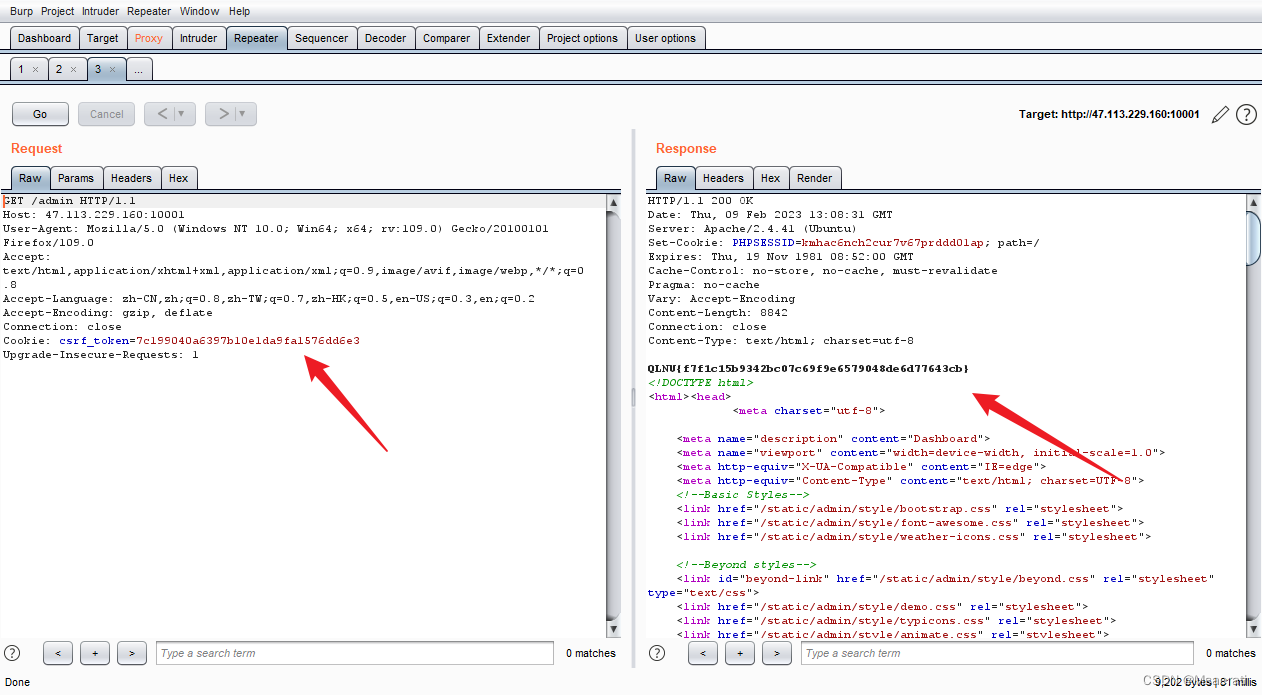Switch to the Proxy tab
This screenshot has height=695, width=1262.
click(x=148, y=38)
